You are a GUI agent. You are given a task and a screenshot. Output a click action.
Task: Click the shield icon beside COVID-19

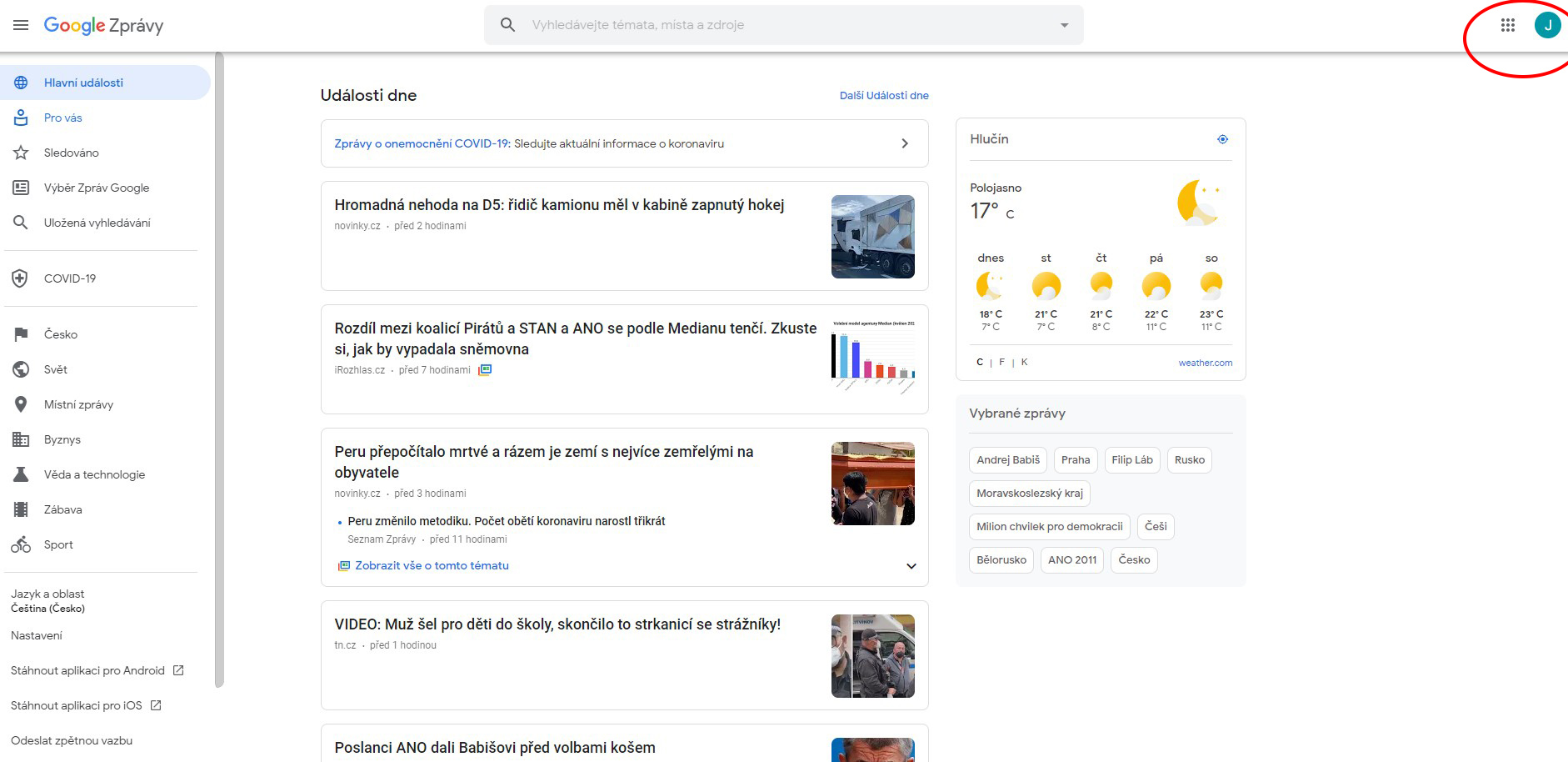21,278
